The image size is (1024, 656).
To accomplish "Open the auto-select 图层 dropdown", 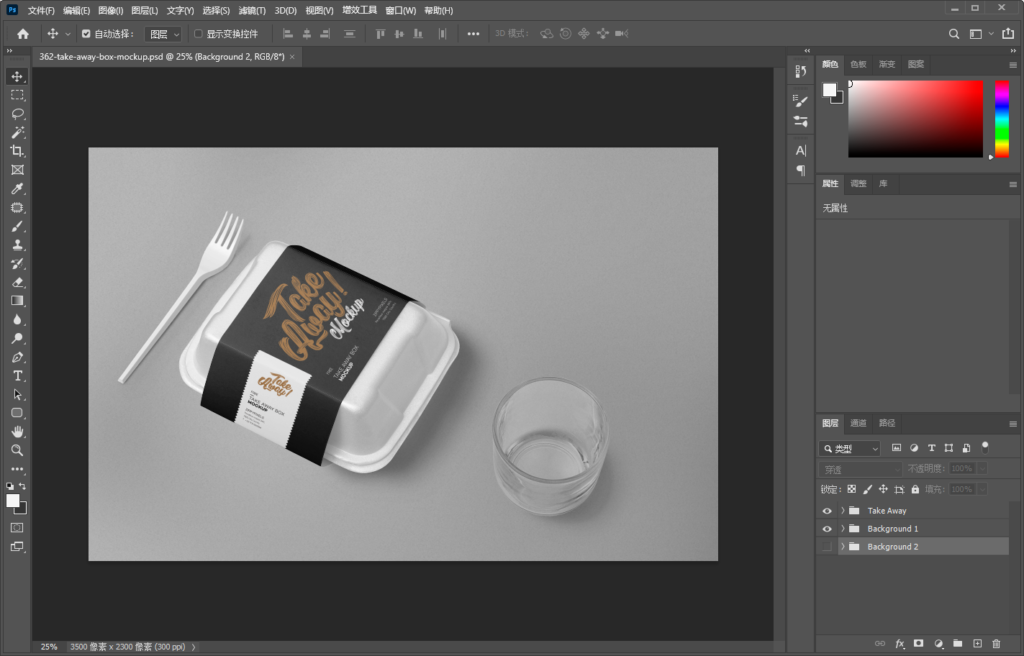I will pos(163,34).
